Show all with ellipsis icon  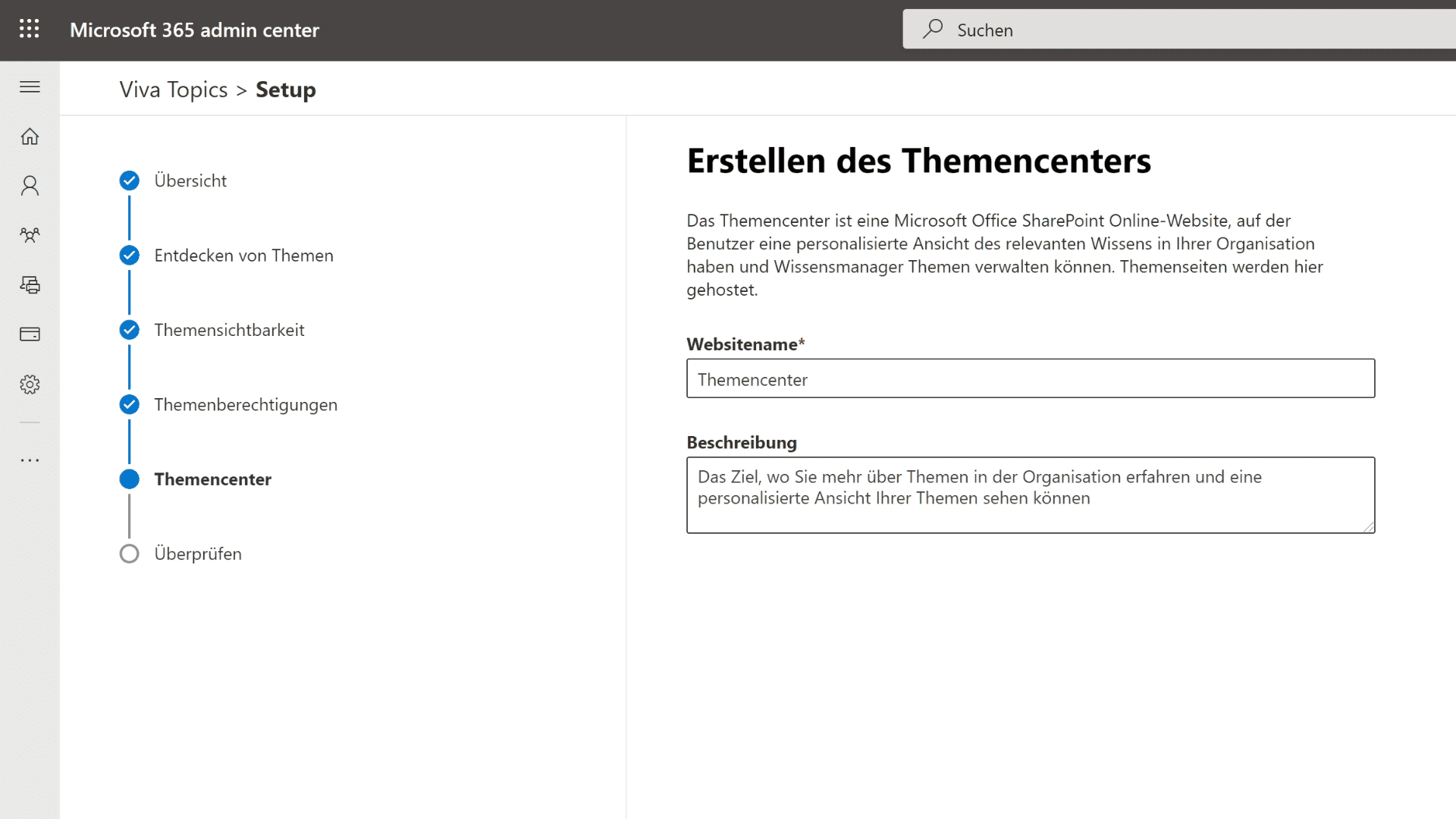click(x=30, y=460)
